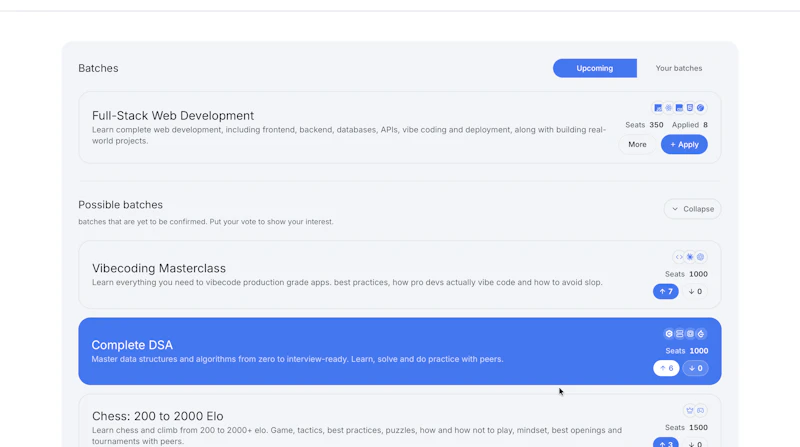Open the Chess: 200 to 2000 Elo title

click(158, 416)
